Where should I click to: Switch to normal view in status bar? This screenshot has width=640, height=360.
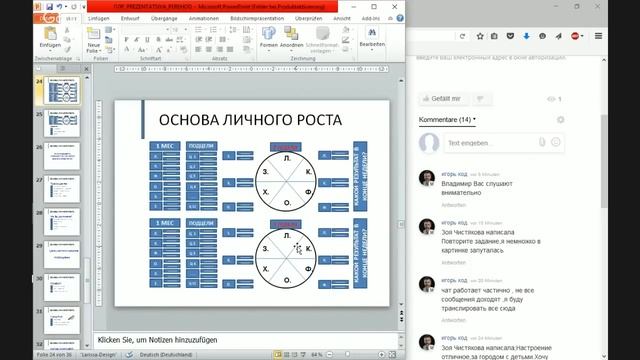pyautogui.click(x=278, y=355)
